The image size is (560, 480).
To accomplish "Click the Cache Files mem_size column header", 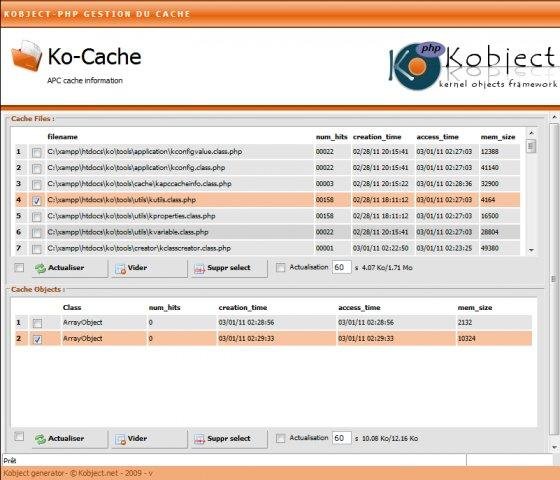I will [498, 137].
